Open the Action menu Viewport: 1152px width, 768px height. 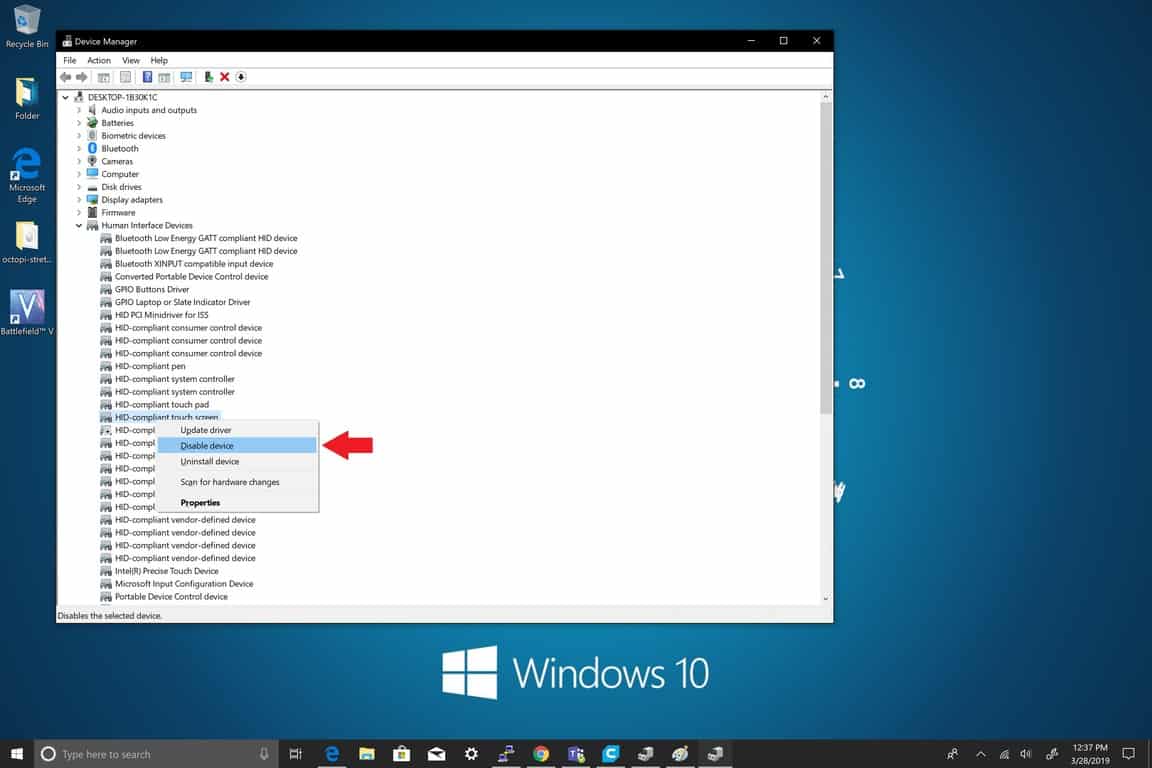[x=98, y=60]
